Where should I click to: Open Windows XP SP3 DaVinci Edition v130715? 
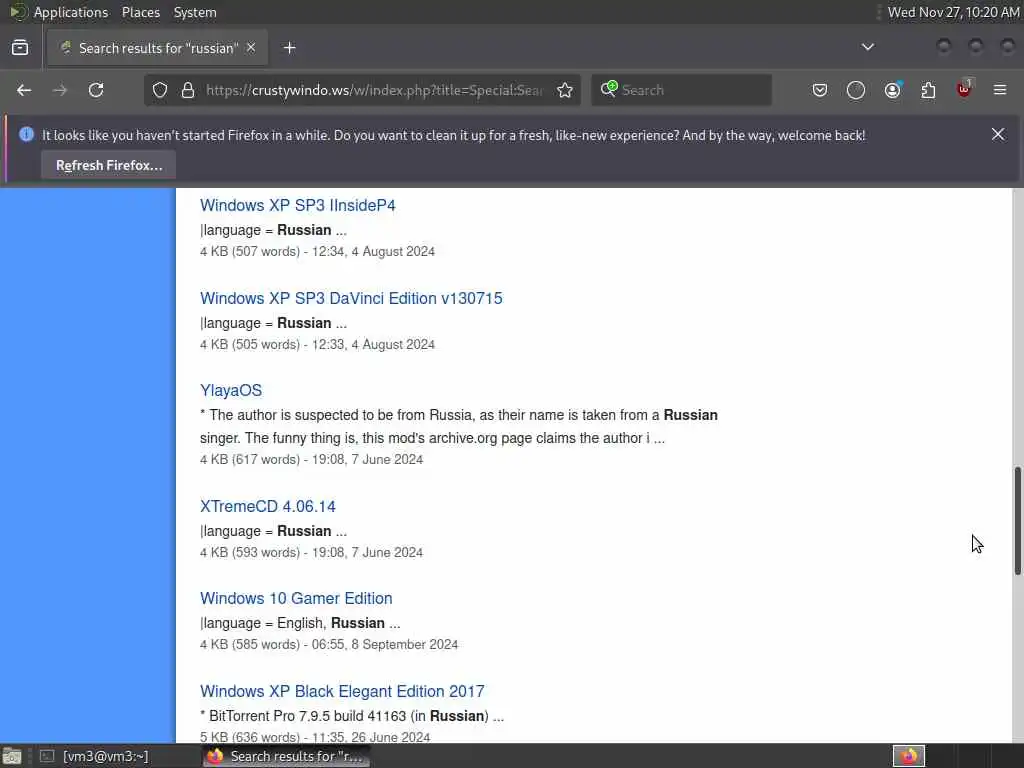point(351,298)
